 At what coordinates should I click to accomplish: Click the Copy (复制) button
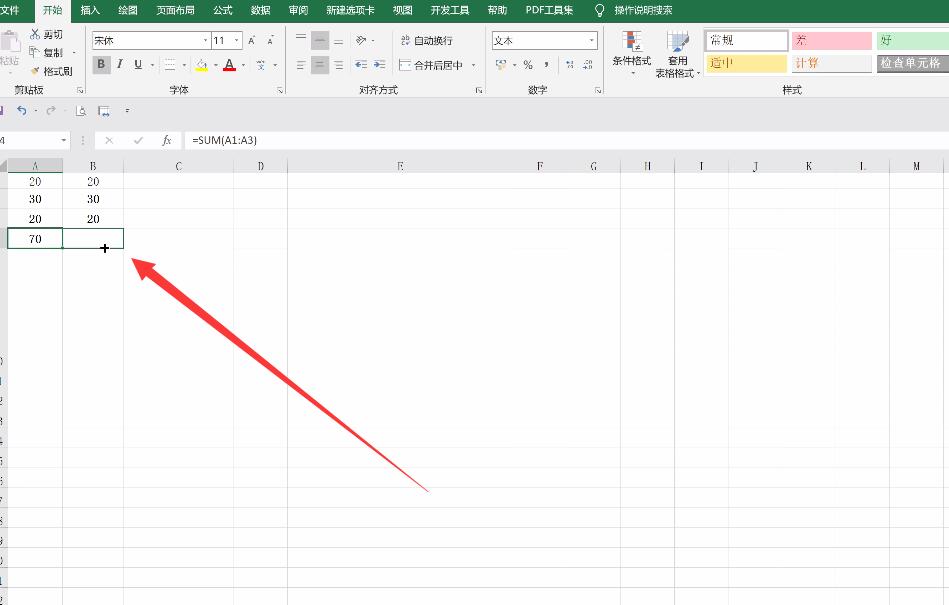(x=46, y=53)
